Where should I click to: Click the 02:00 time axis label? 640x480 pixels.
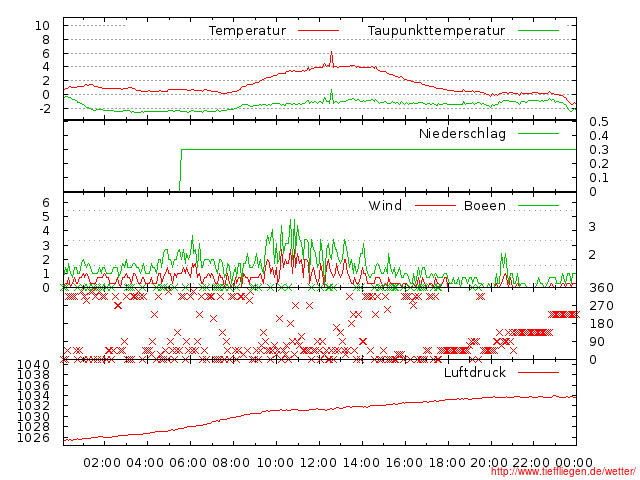pyautogui.click(x=102, y=463)
